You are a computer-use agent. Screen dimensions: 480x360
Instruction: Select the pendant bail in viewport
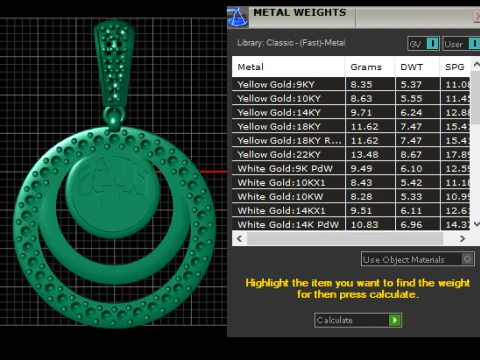tap(114, 63)
